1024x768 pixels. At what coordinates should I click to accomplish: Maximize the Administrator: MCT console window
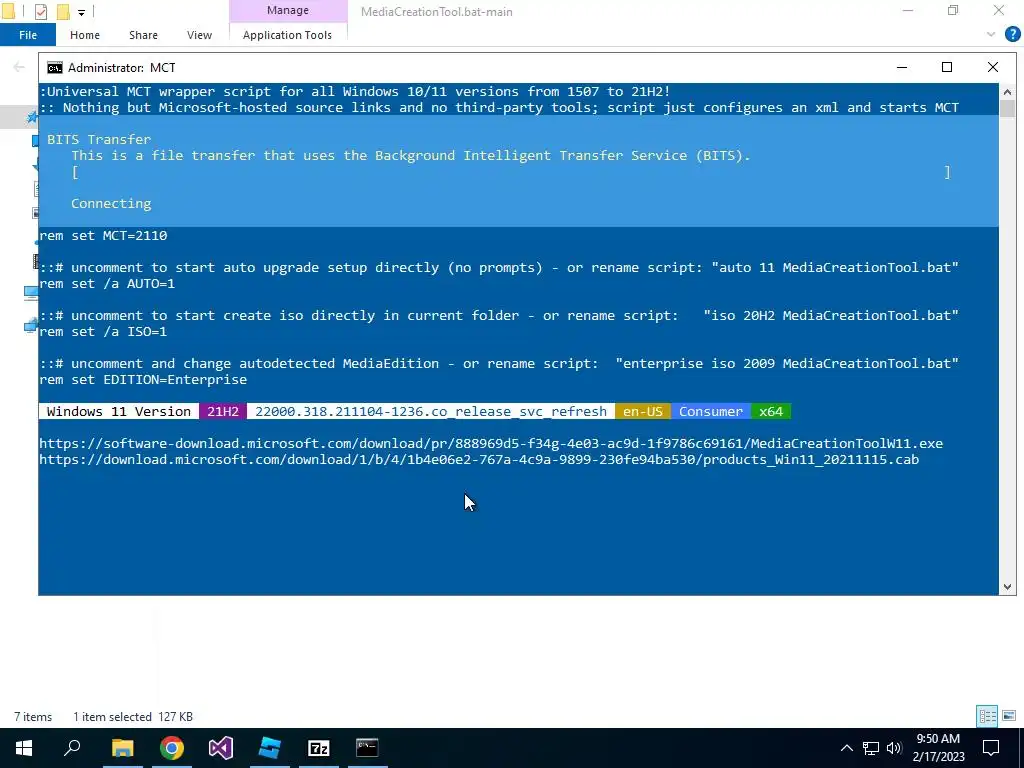point(947,67)
